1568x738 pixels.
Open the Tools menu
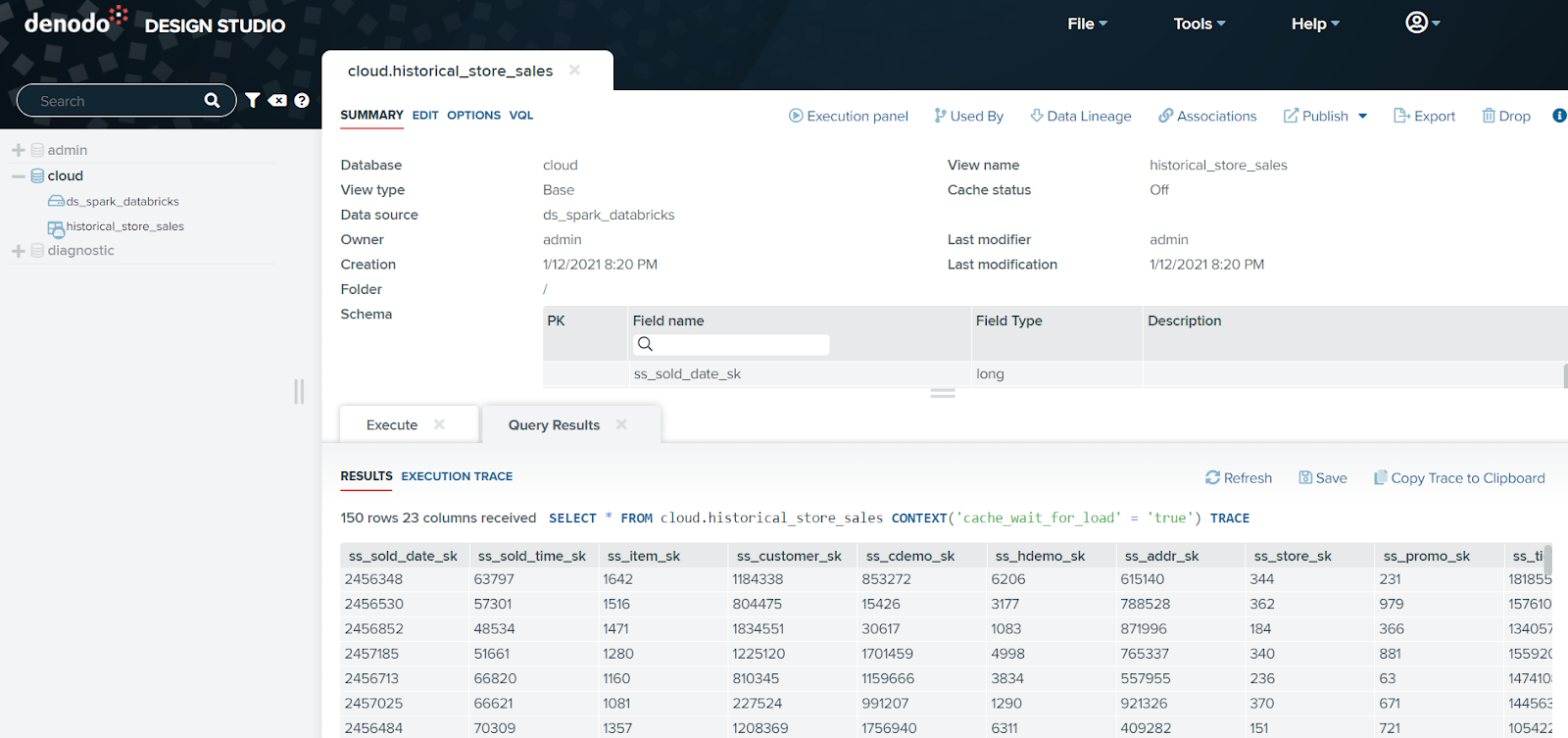1199,24
